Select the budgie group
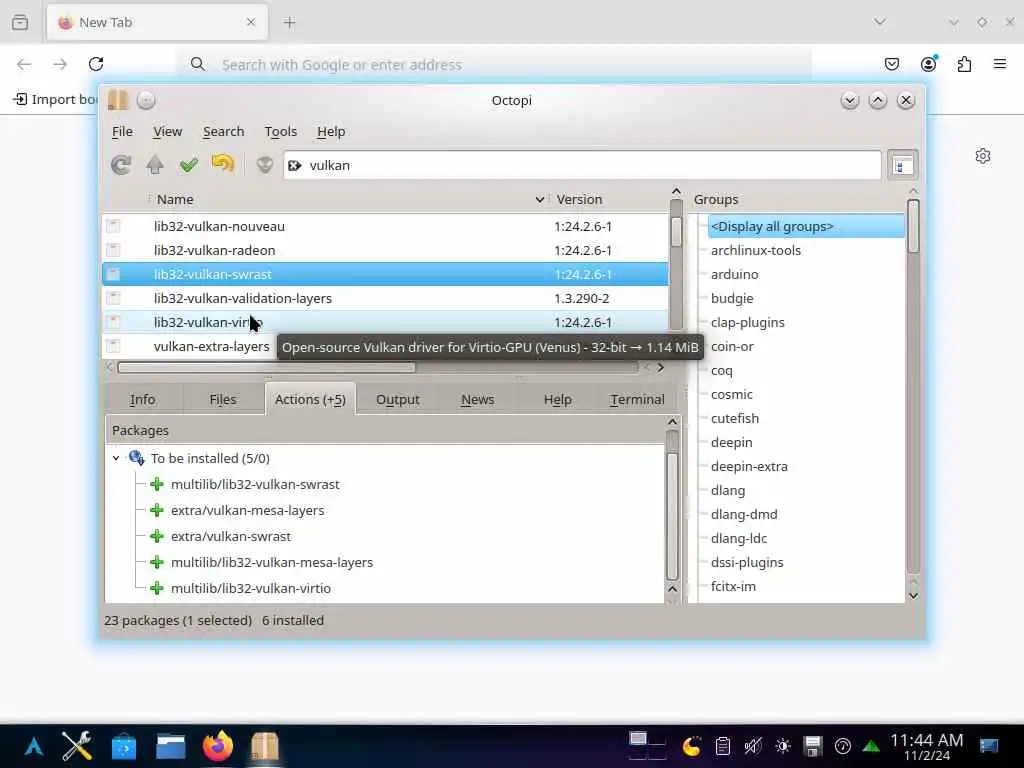The height and width of the screenshot is (768, 1024). (732, 298)
